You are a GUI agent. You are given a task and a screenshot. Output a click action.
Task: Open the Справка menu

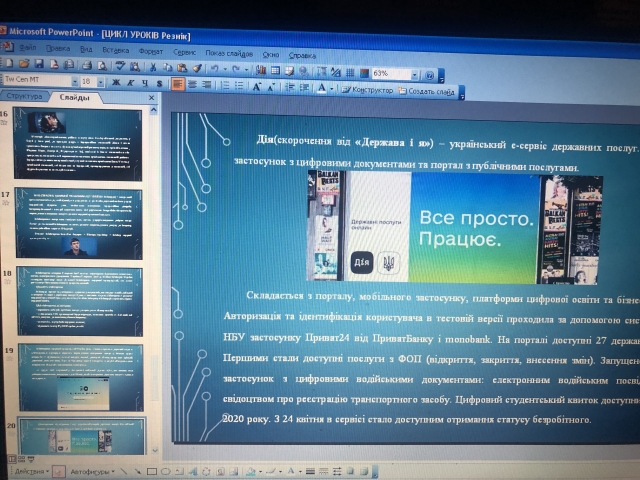[302, 56]
